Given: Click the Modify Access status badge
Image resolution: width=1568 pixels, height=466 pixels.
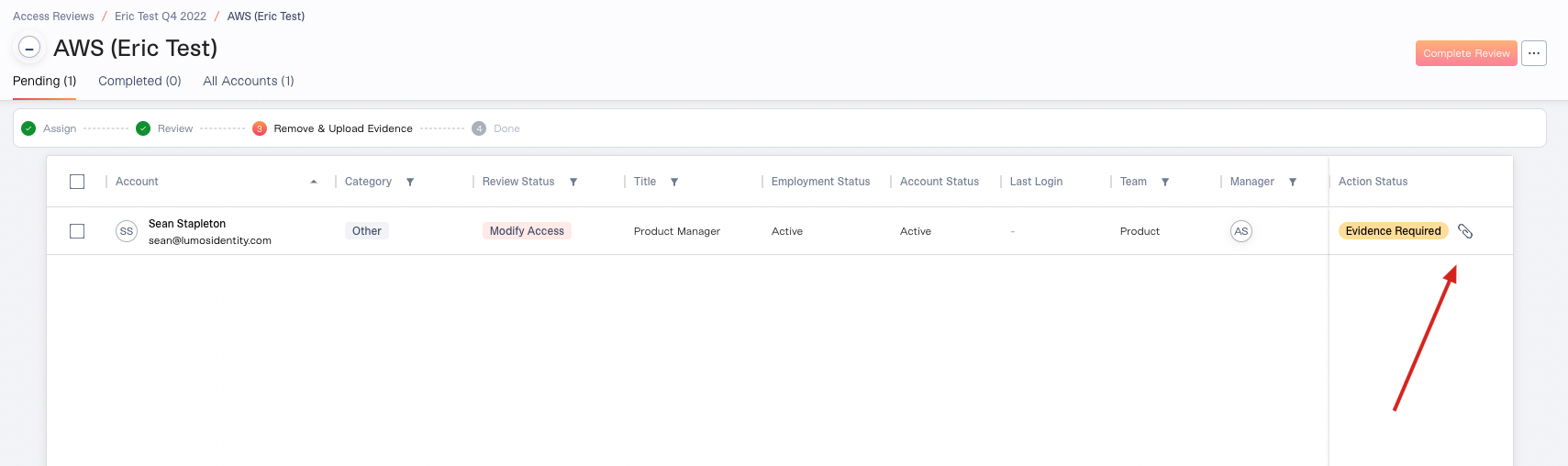Looking at the screenshot, I should 527,231.
